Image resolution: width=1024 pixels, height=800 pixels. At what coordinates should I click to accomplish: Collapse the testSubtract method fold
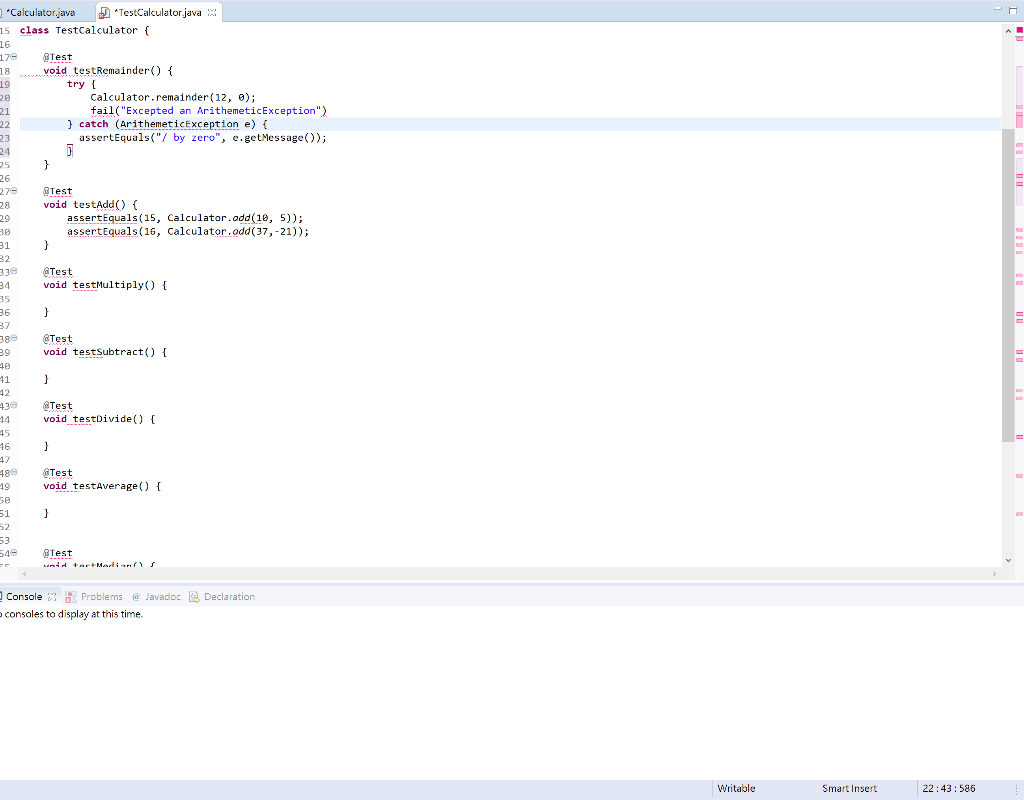(12, 338)
